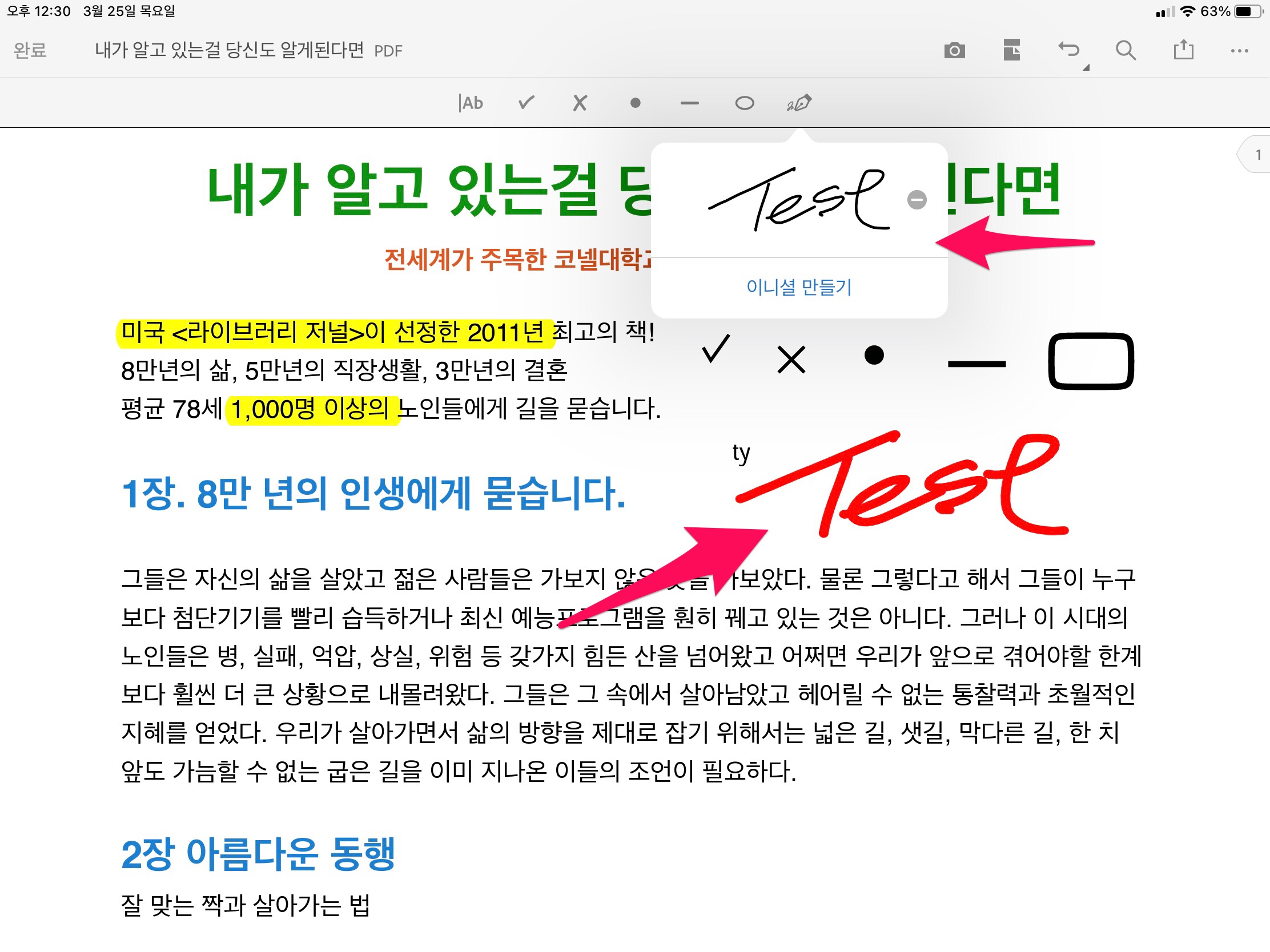Tap 완료 to finish editing
The height and width of the screenshot is (952, 1270).
coord(30,50)
